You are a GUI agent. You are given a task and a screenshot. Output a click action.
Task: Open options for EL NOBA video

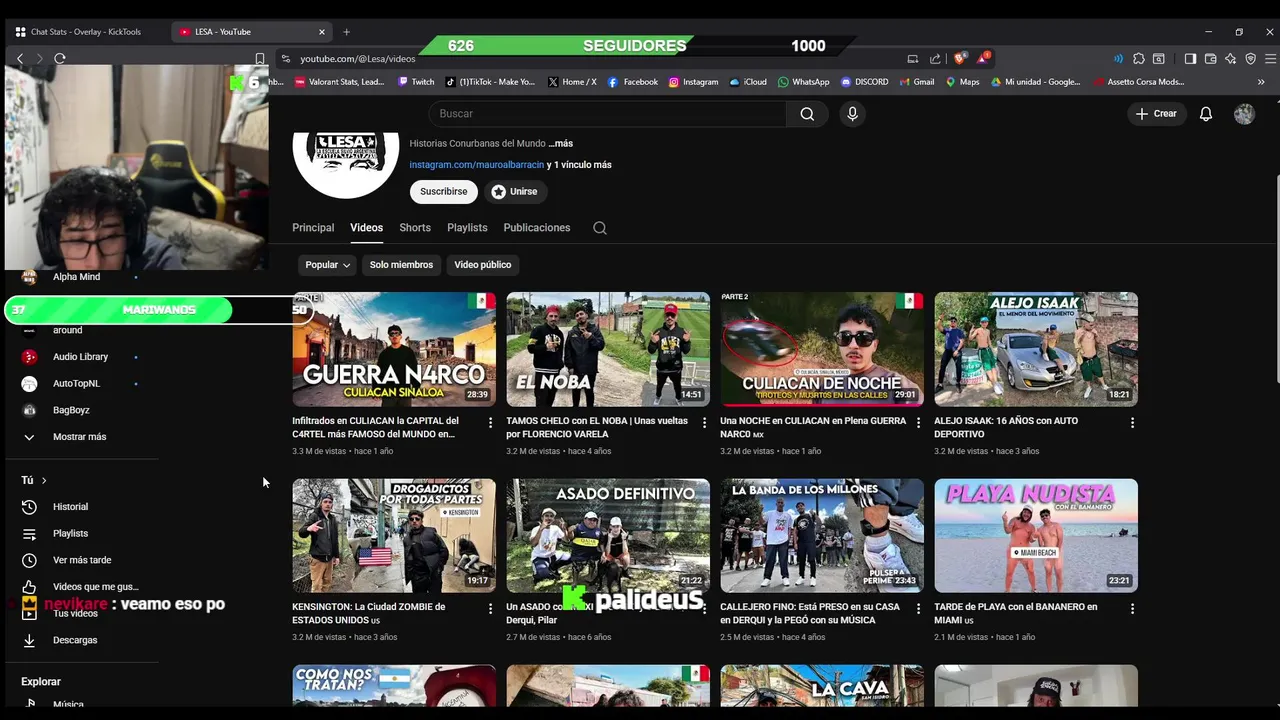(704, 423)
